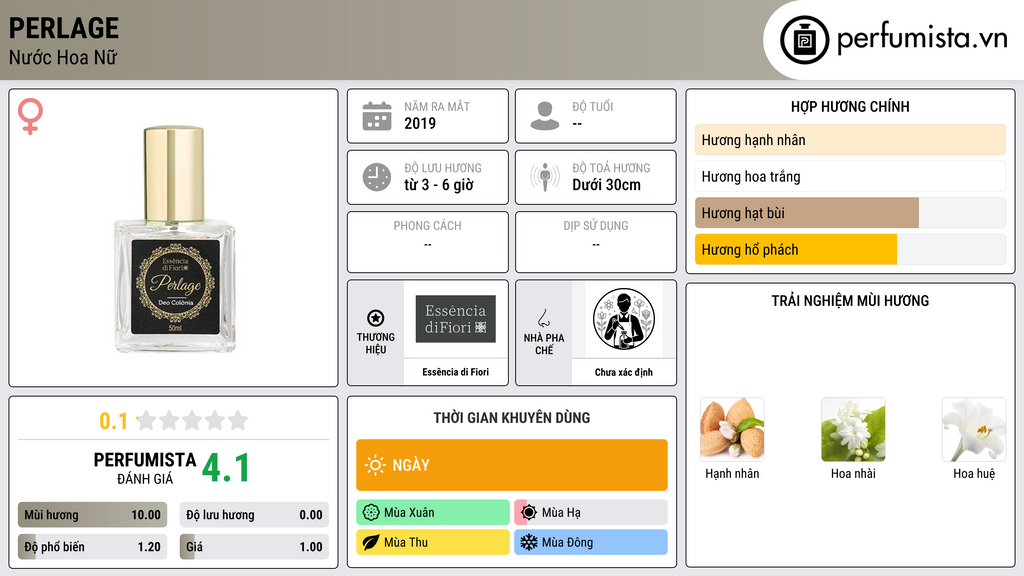Click the flower icon beside Mùa Xuân
This screenshot has height=576, width=1024.
(x=371, y=512)
